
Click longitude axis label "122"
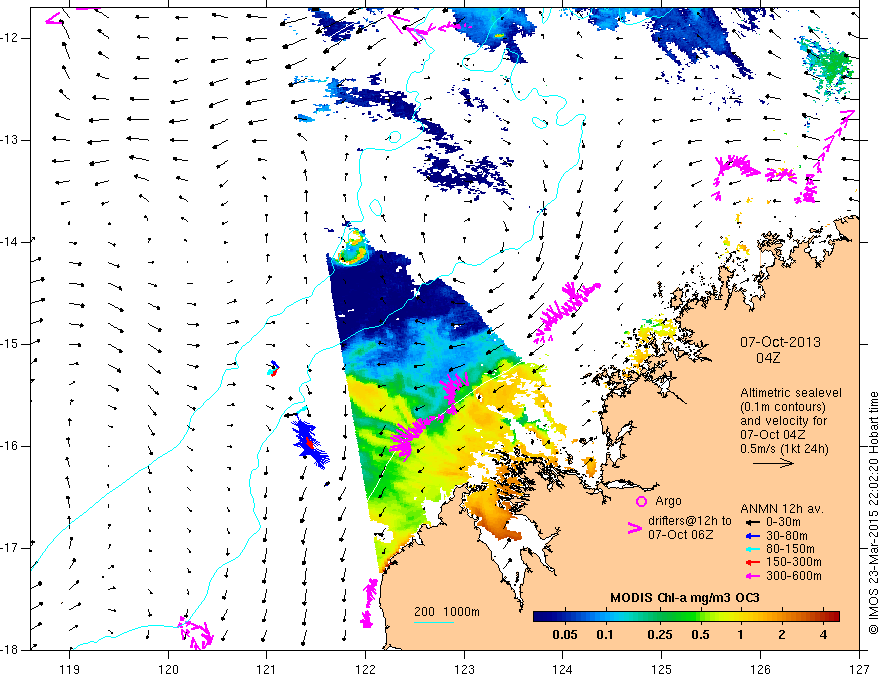(365, 669)
